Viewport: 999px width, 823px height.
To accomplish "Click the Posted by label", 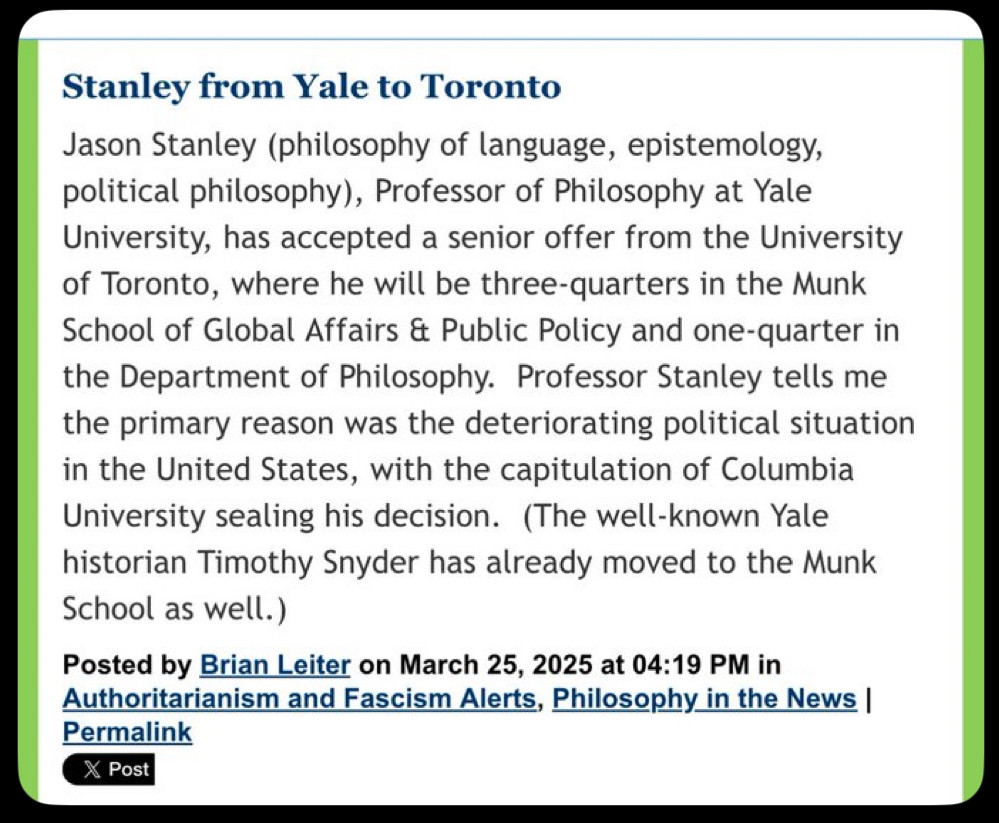I will pos(127,665).
